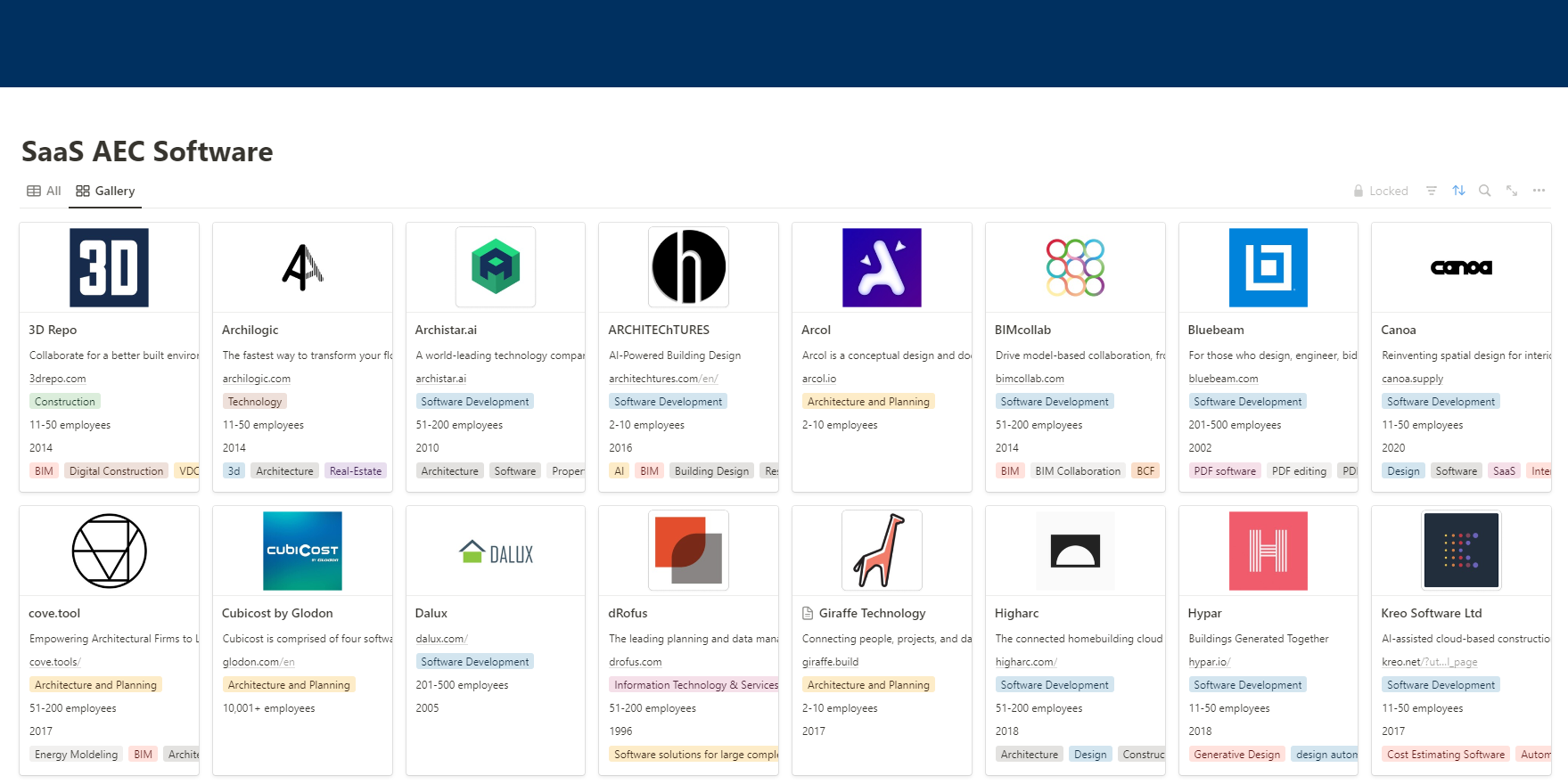This screenshot has height=784, width=1568.
Task: Click the page icon beside Giraffe Technology
Action: pyautogui.click(x=808, y=613)
